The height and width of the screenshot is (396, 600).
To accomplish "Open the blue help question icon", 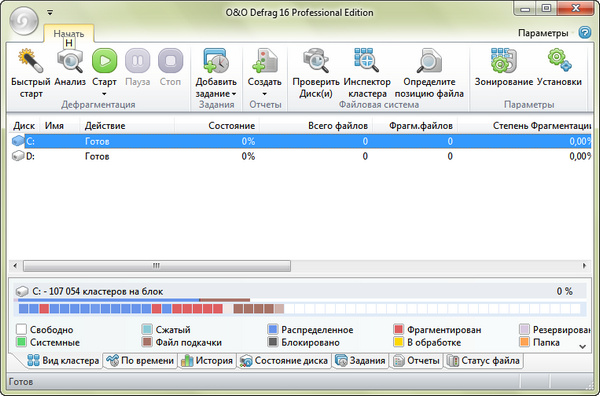I will coord(584,33).
